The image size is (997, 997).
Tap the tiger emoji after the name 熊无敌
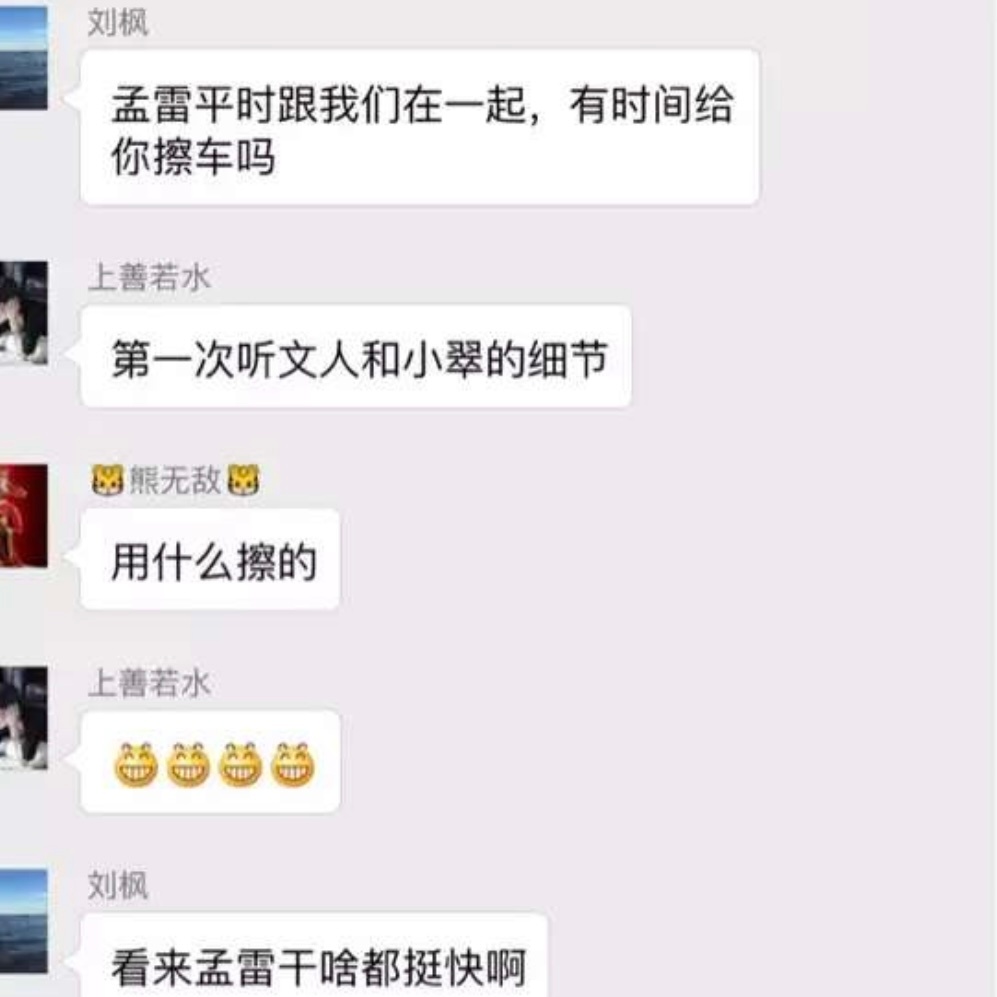coord(244,480)
